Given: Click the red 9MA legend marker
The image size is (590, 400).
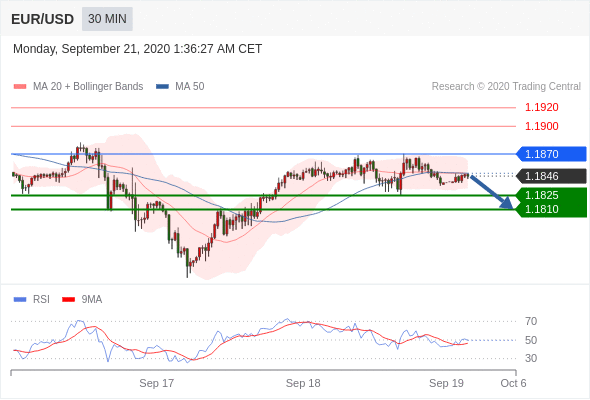Looking at the screenshot, I should pos(68,300).
